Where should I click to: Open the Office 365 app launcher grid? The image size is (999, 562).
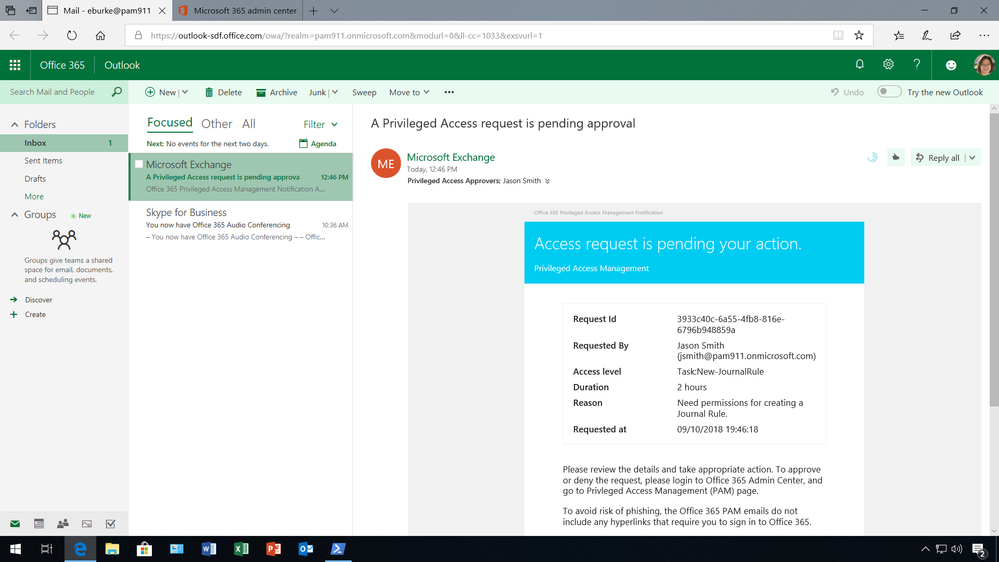tap(15, 65)
